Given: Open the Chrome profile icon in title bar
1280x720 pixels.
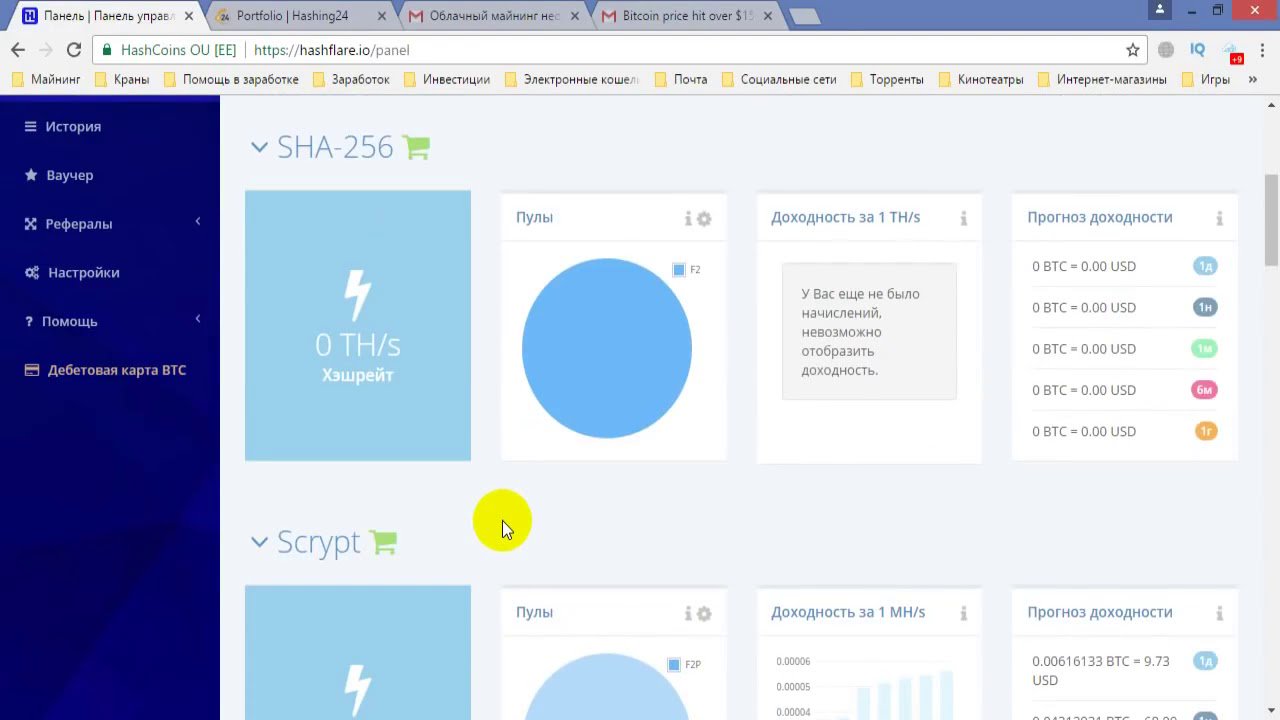Looking at the screenshot, I should pos(1160,10).
